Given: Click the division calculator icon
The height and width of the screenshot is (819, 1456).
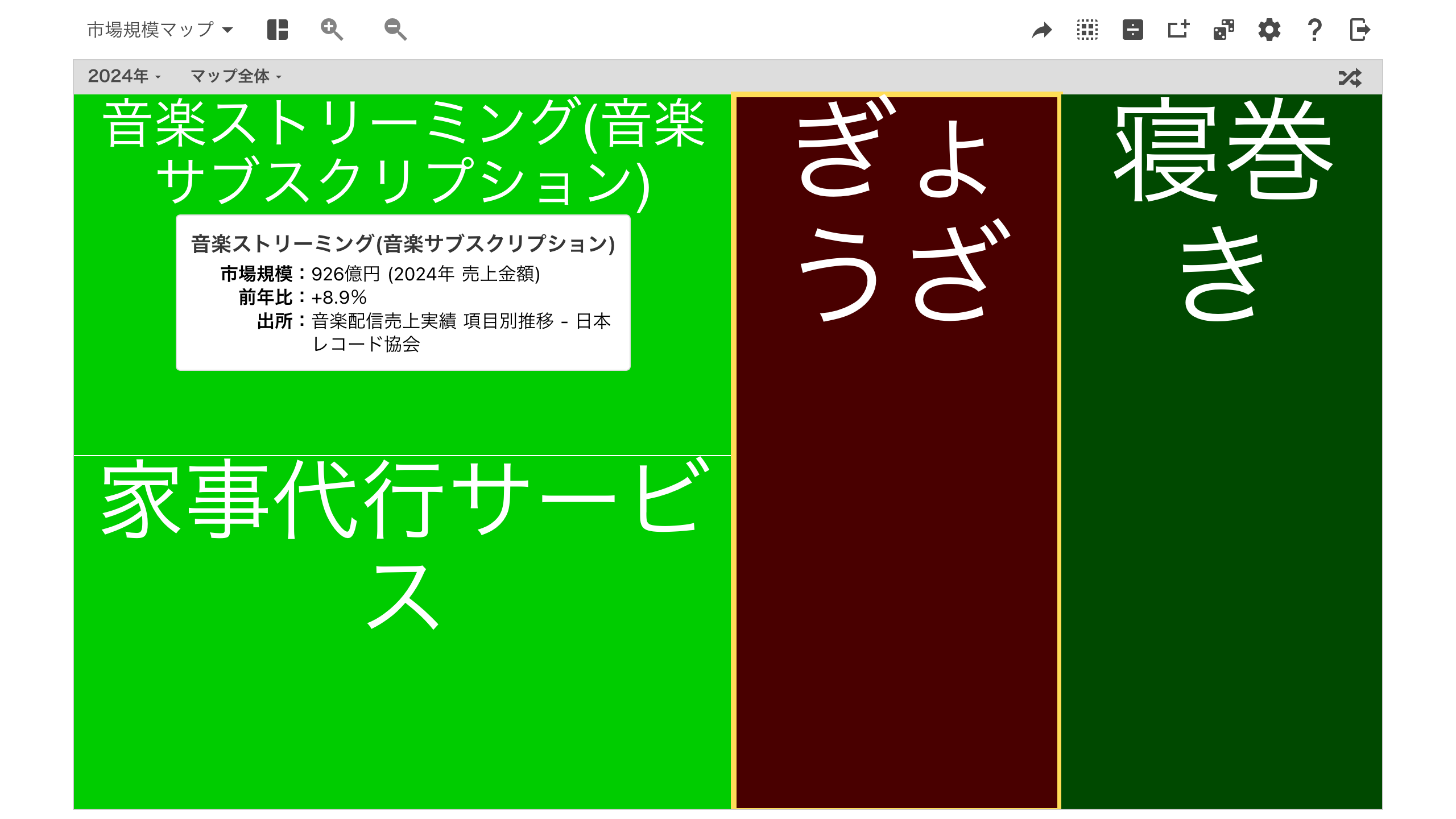Looking at the screenshot, I should click(x=1132, y=30).
